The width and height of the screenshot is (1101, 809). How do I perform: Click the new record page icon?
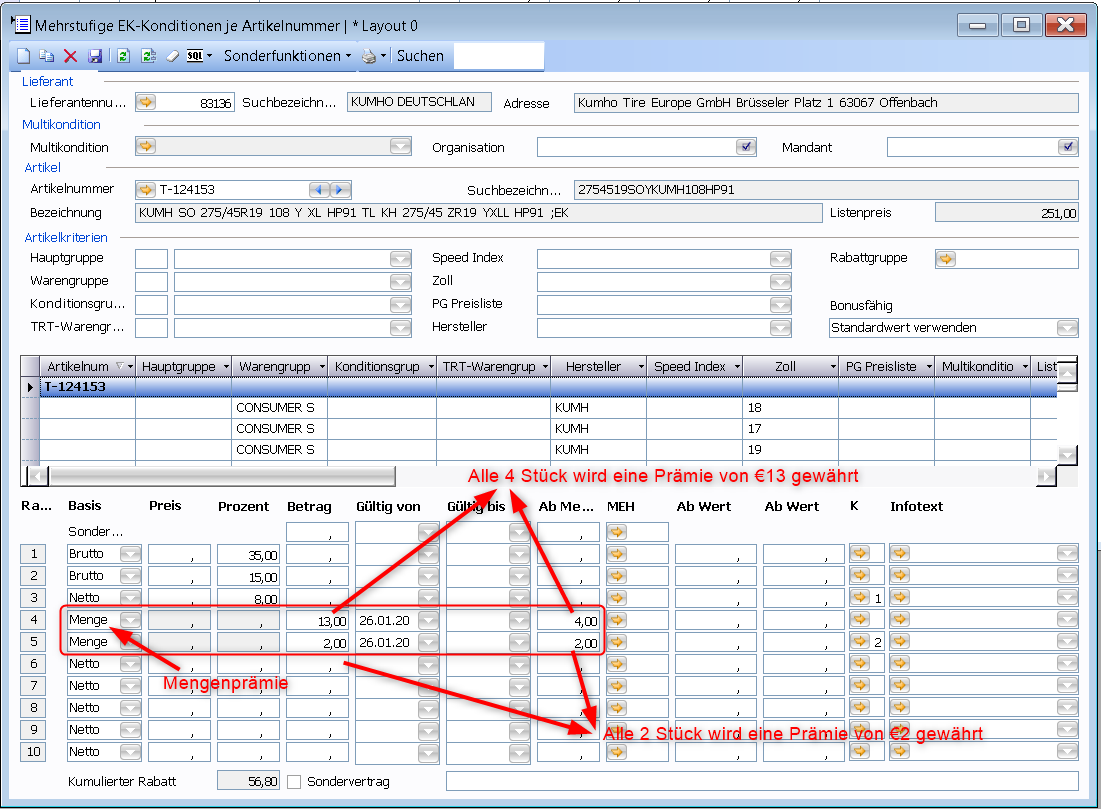click(23, 57)
